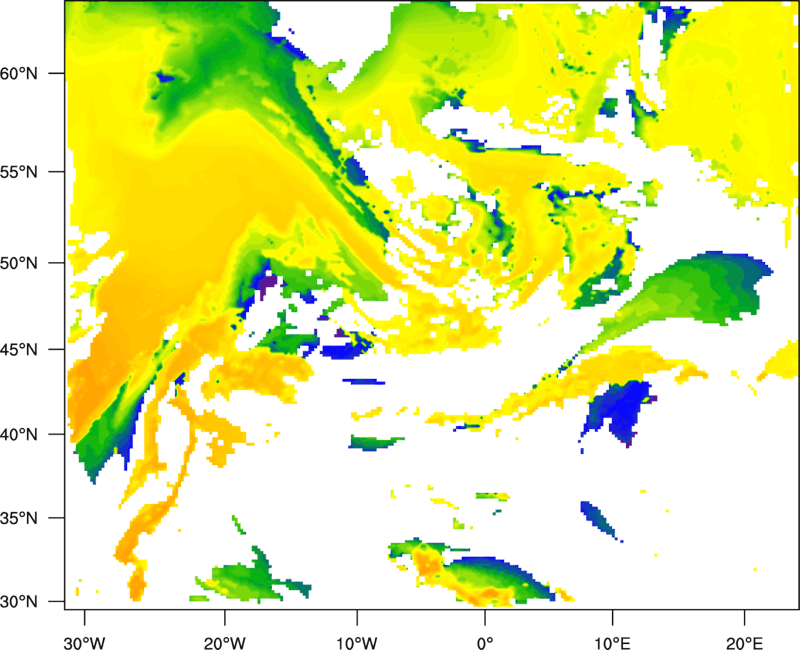
Task: Click the 35°N latitude label
Action: tap(19, 518)
